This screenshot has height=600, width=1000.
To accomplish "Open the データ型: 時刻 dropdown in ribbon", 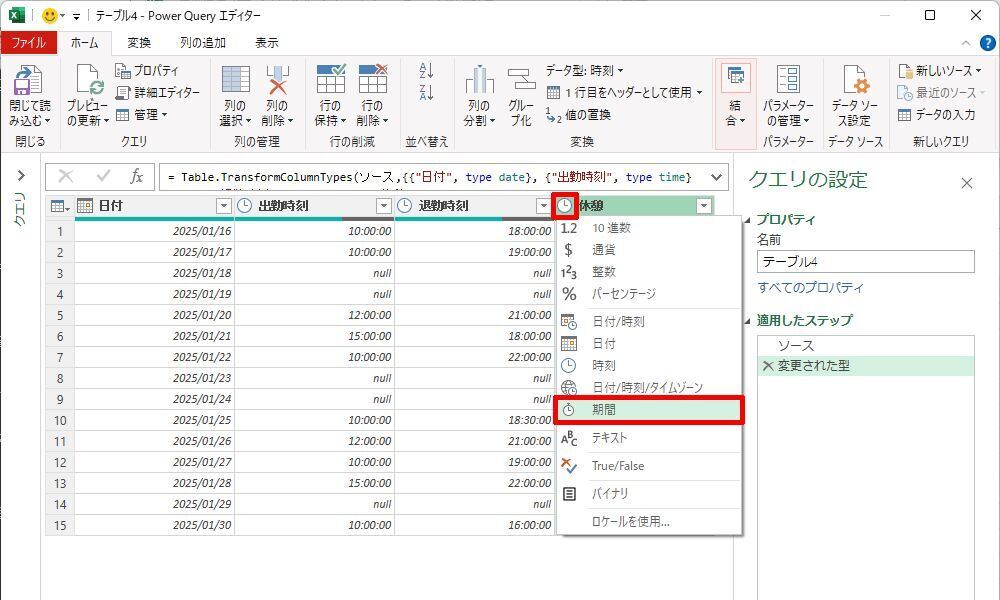I will pos(585,71).
